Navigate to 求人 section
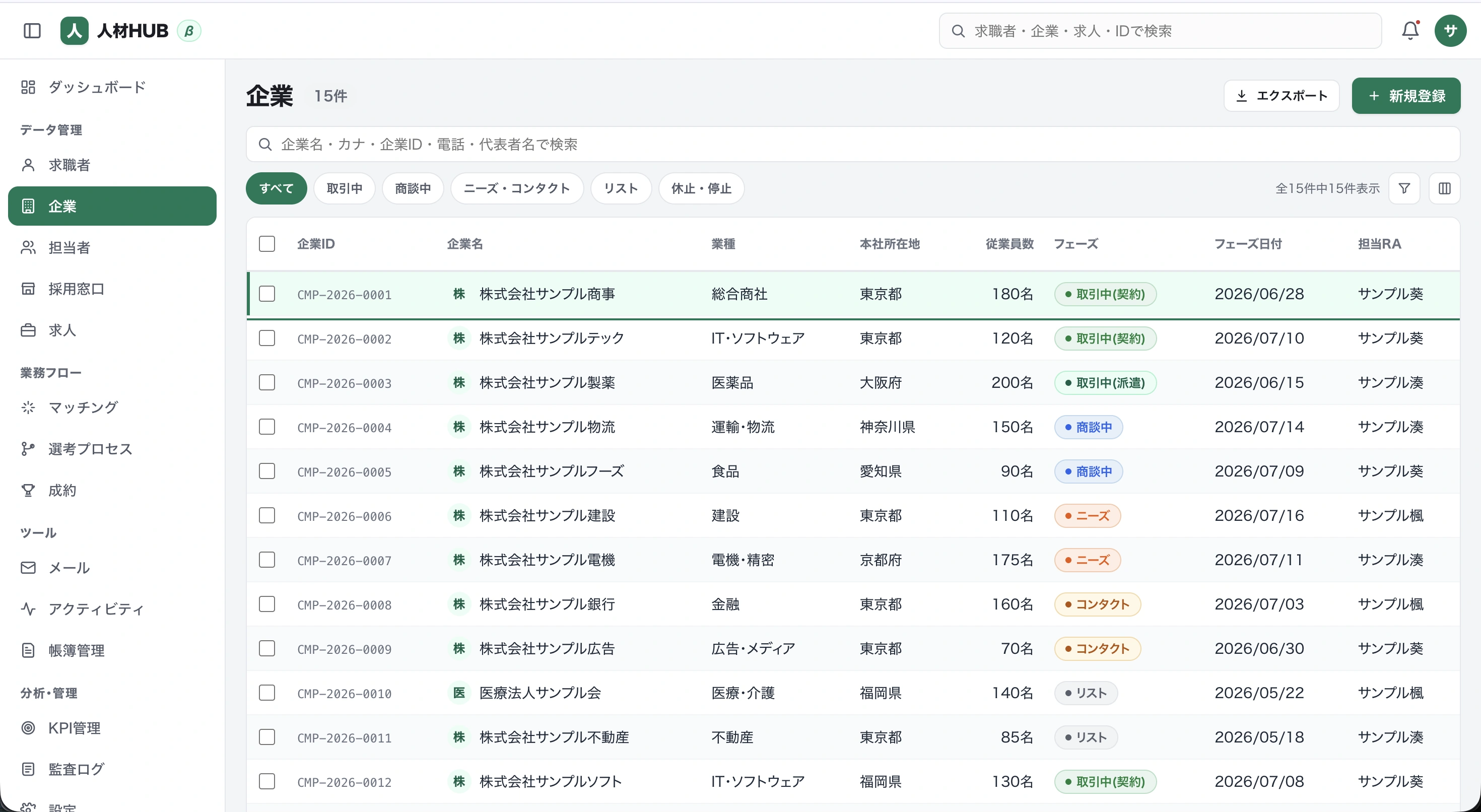 click(112, 330)
